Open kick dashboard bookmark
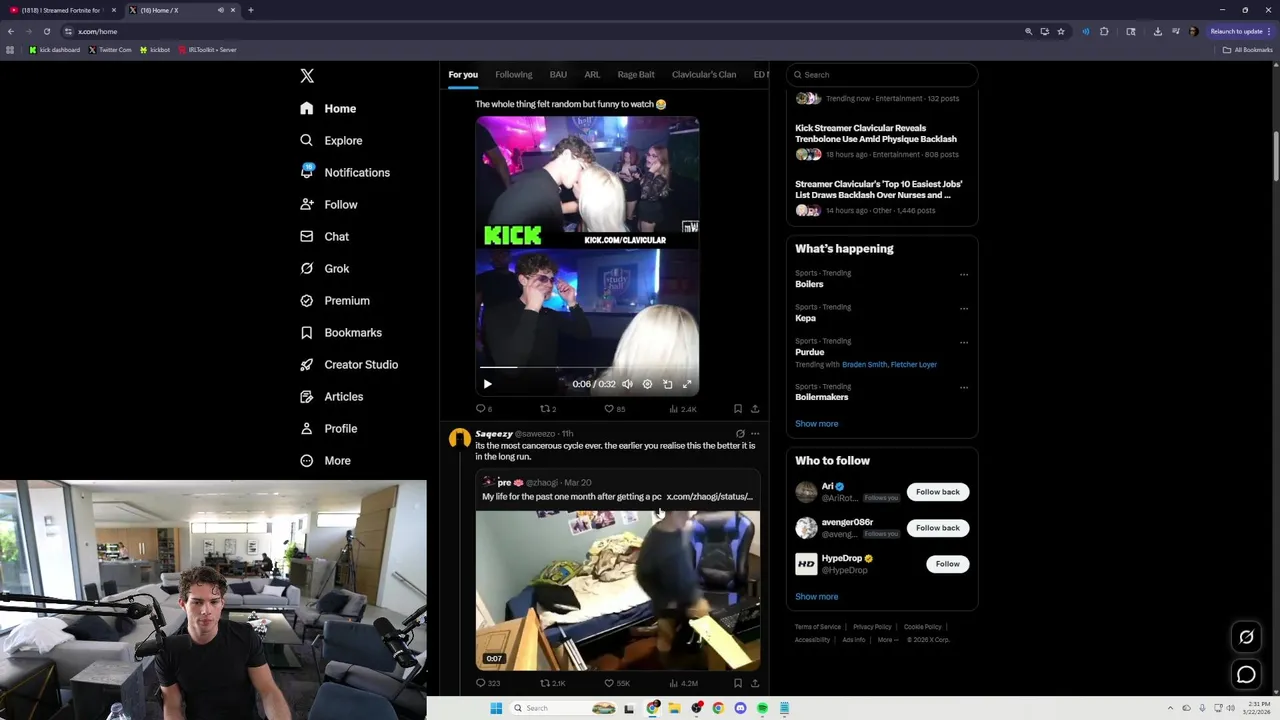Viewport: 1280px width, 720px height. click(x=54, y=50)
